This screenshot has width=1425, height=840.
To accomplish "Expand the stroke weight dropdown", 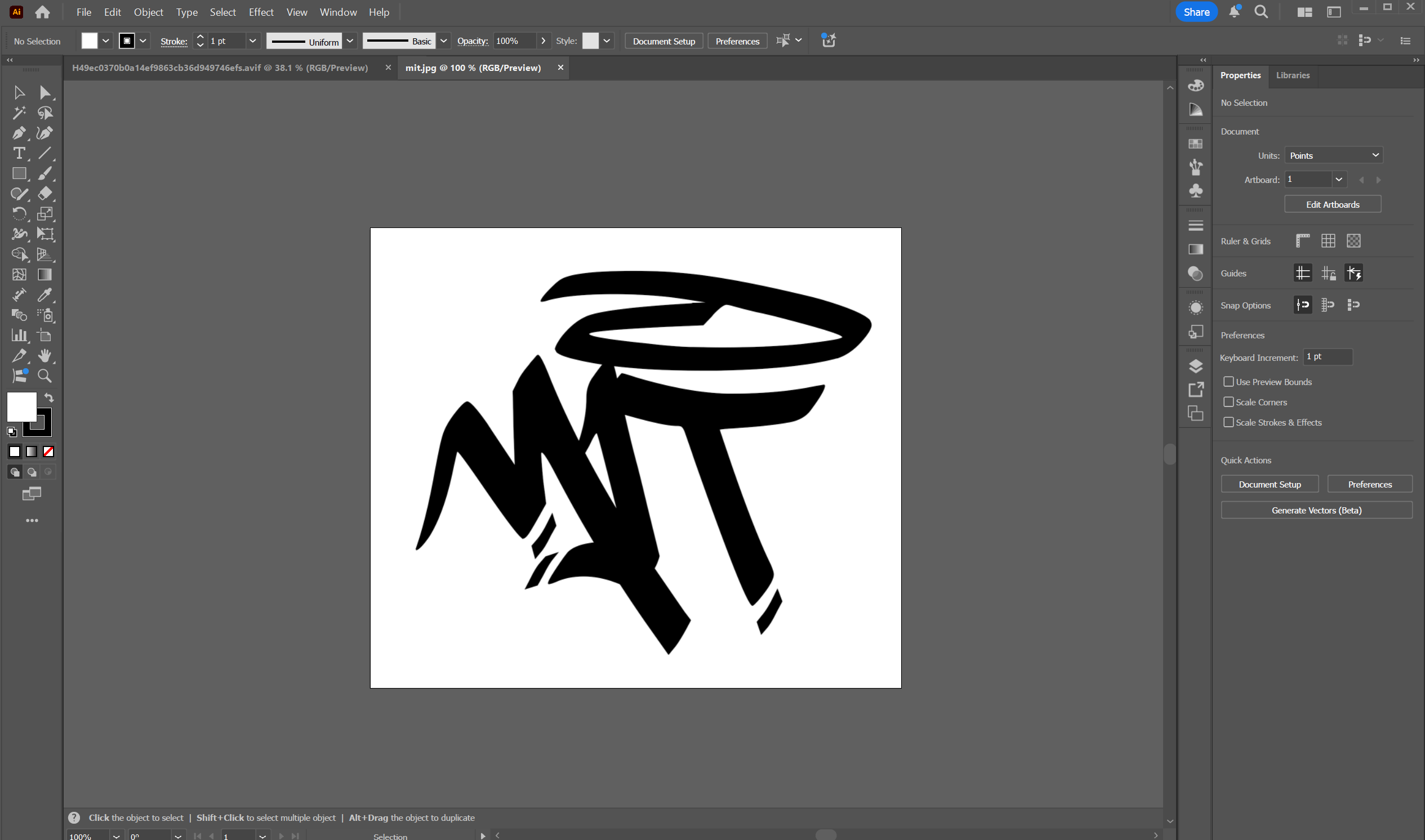I will point(252,41).
